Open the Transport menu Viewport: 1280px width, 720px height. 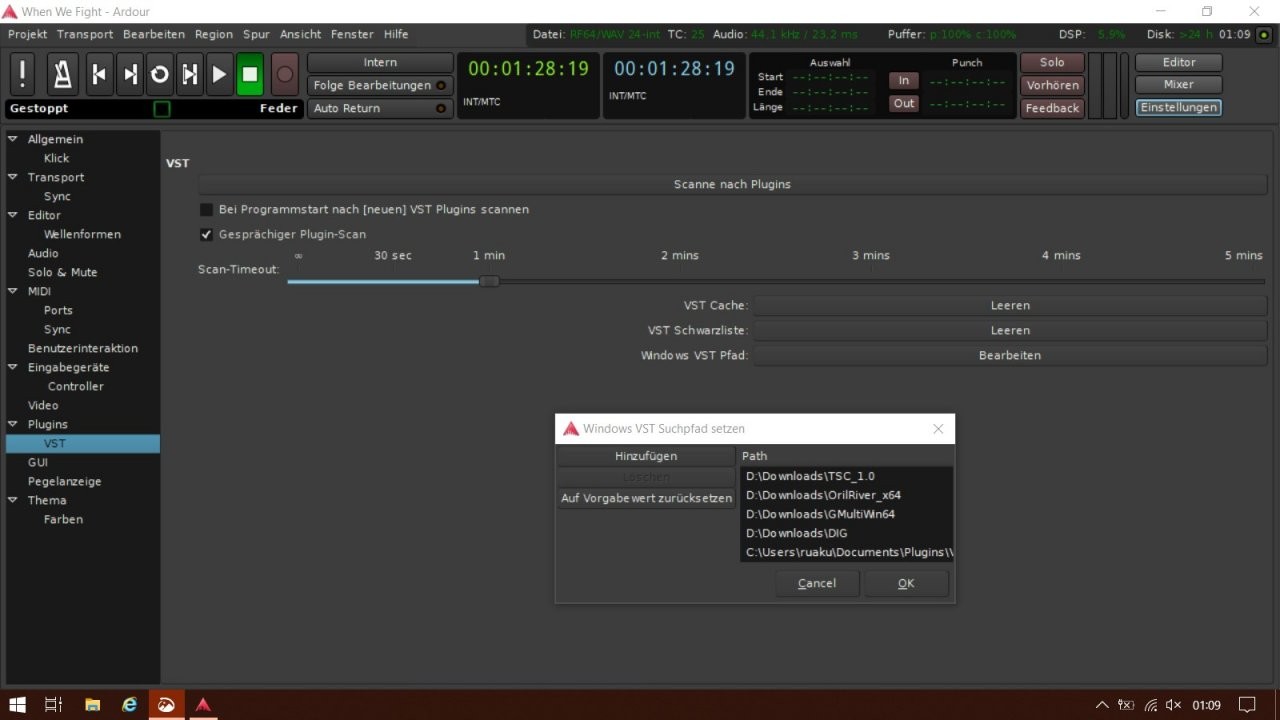click(x=85, y=34)
